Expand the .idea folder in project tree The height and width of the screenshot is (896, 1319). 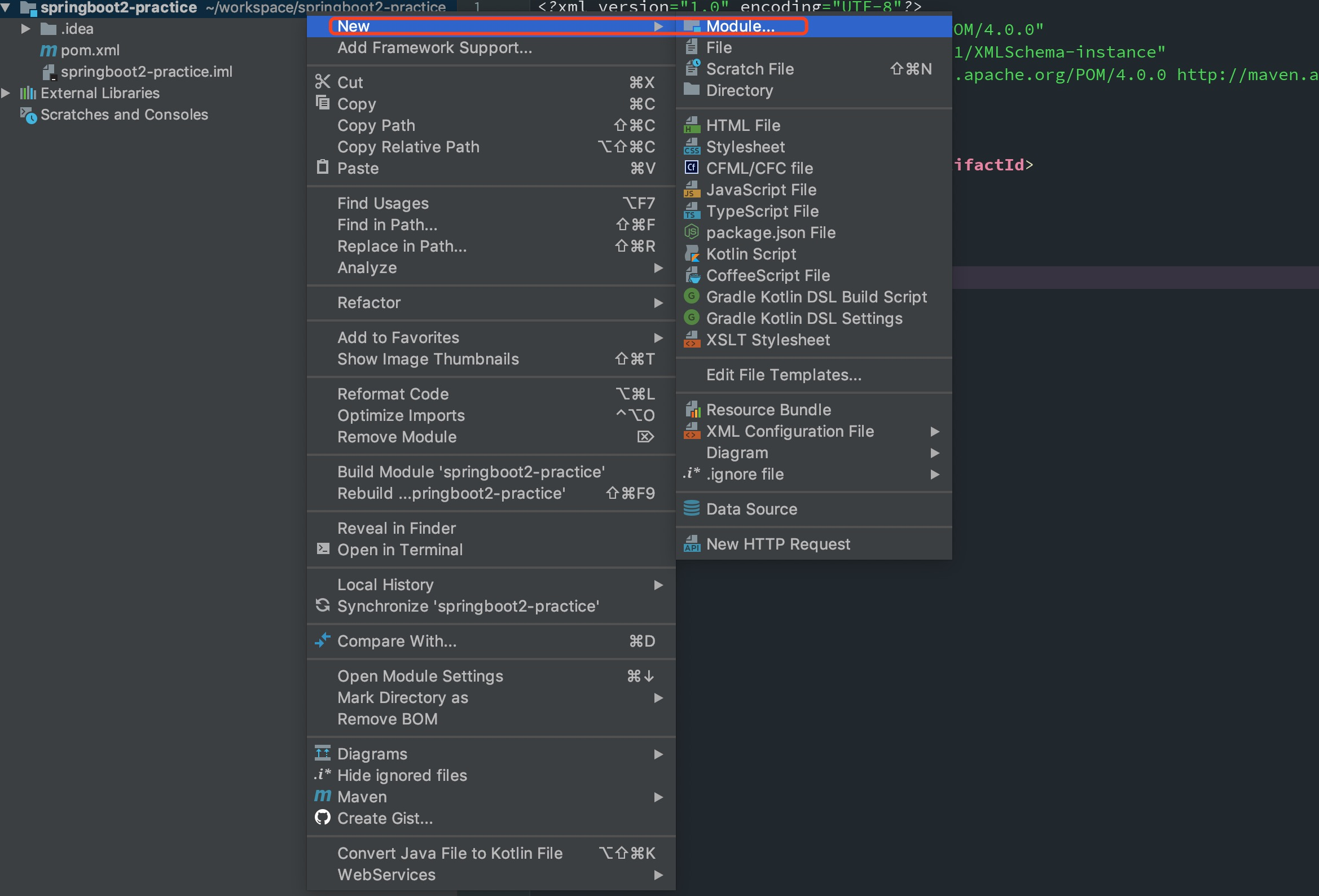(x=25, y=28)
